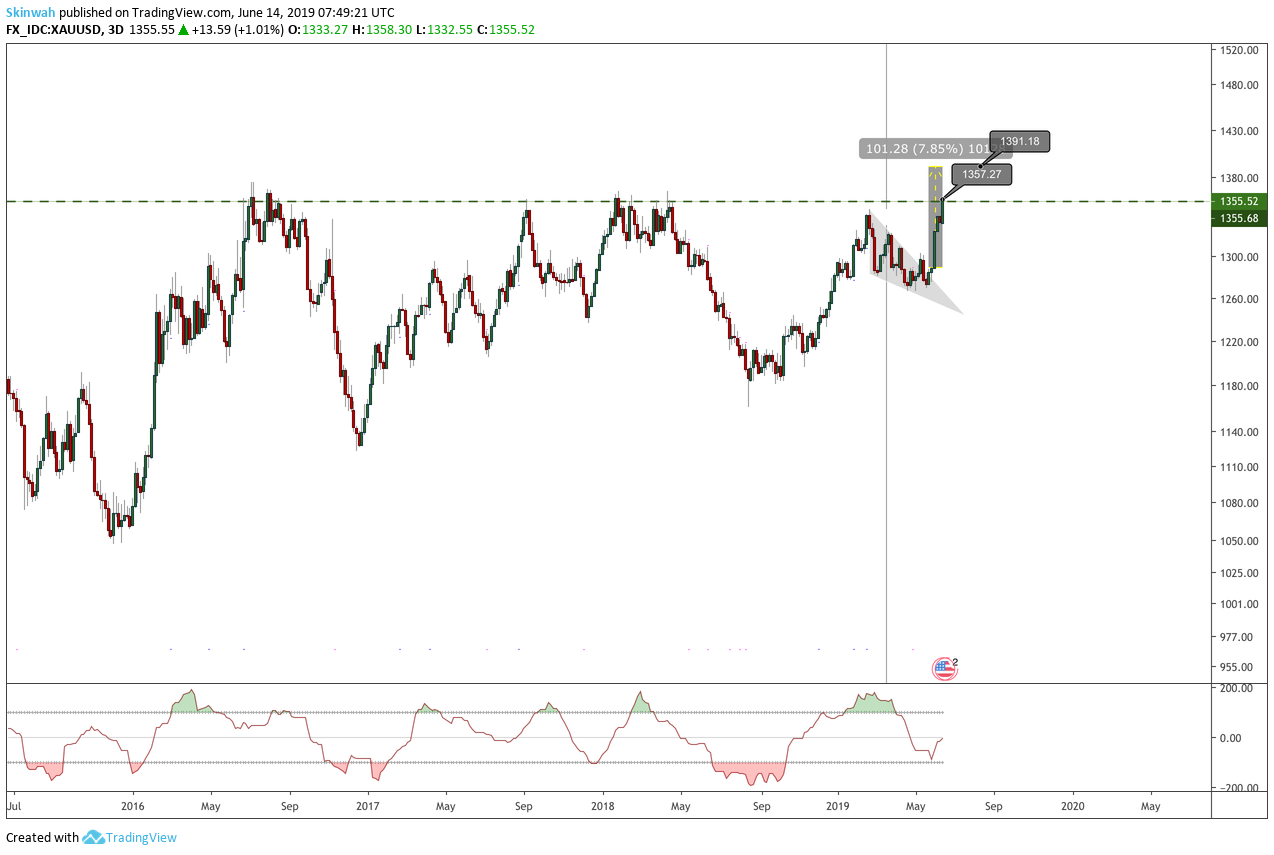Viewport: 1274px width, 855px height.
Task: Click the Jul label on time axis
Action: [14, 805]
